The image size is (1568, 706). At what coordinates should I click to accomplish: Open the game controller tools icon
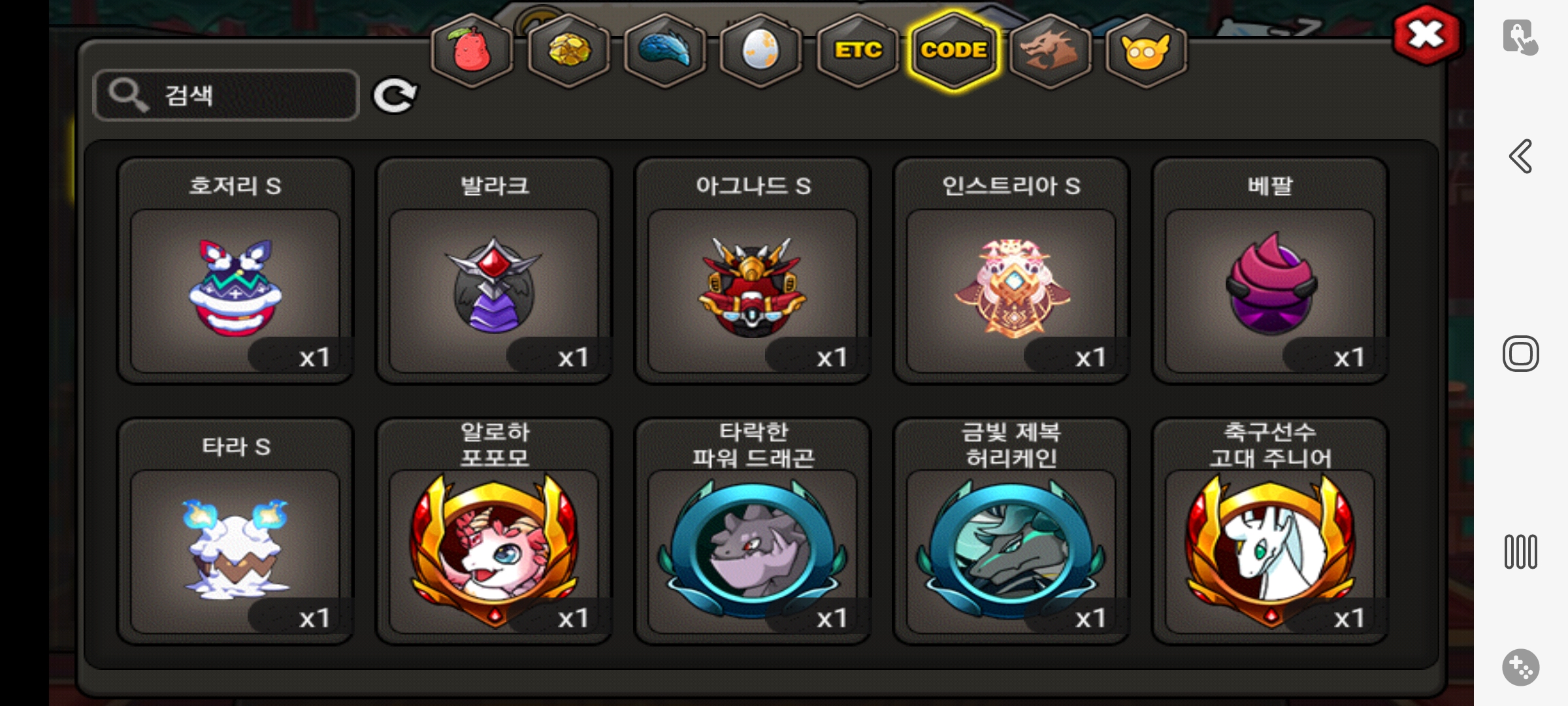click(x=1520, y=667)
